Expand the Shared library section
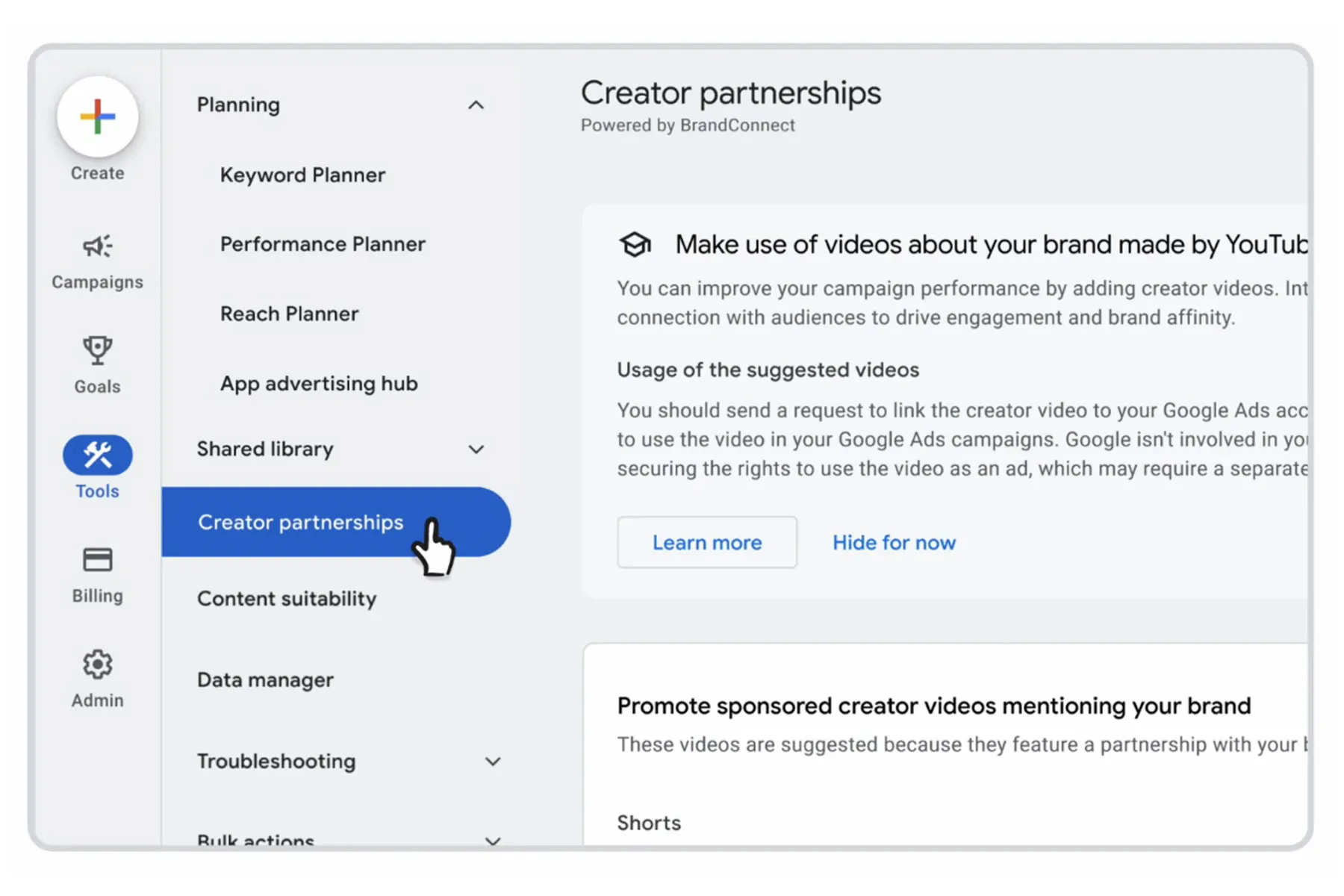Viewport: 1344px width, 896px height. point(476,449)
